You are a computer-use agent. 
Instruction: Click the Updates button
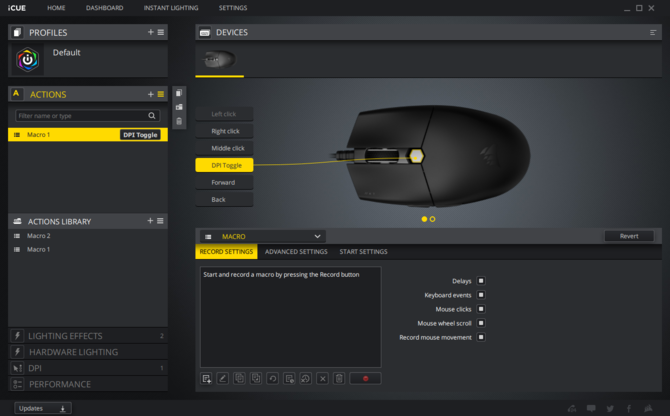43,408
